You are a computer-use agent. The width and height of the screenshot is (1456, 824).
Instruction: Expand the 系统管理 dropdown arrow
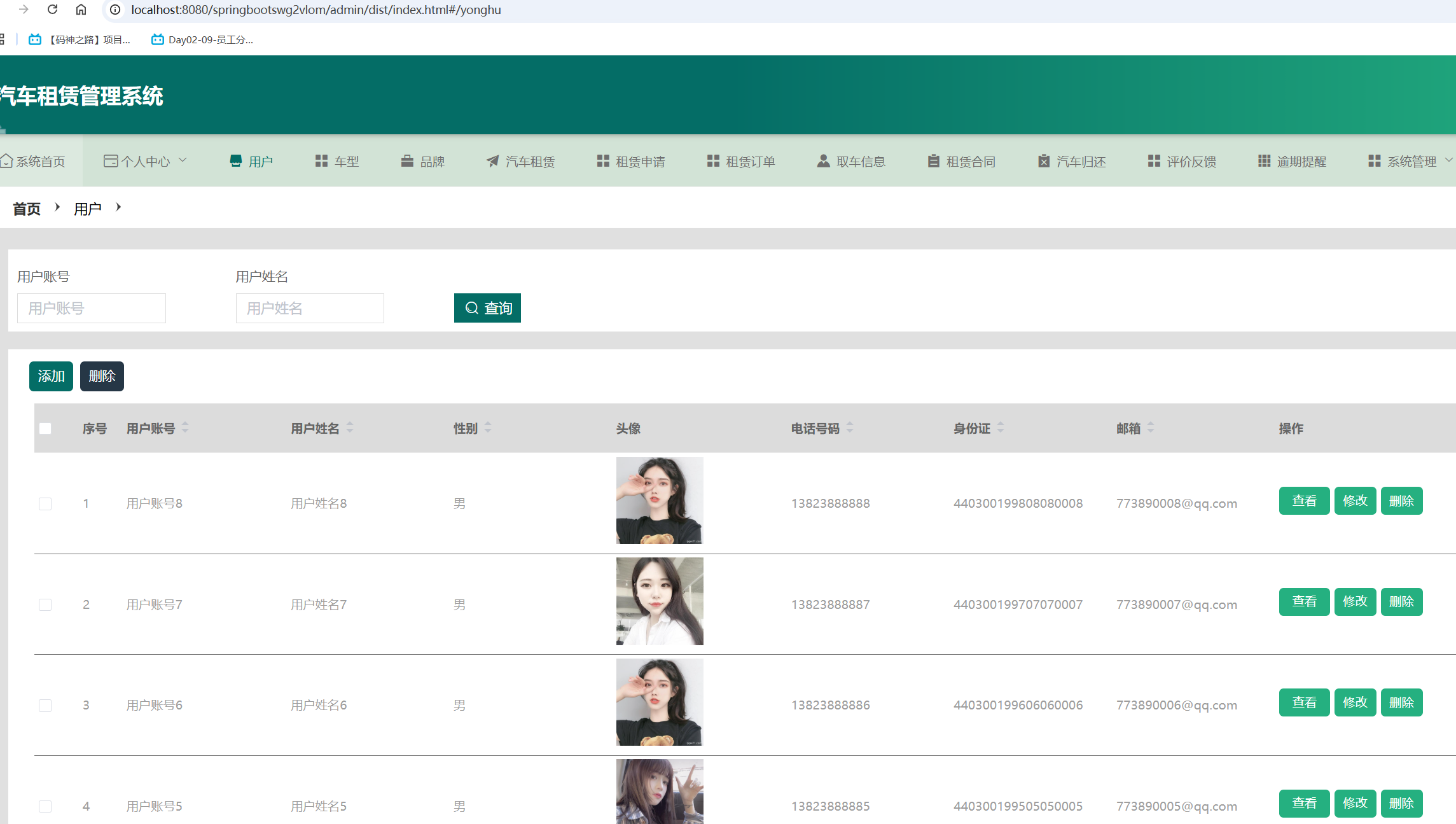(x=1448, y=160)
